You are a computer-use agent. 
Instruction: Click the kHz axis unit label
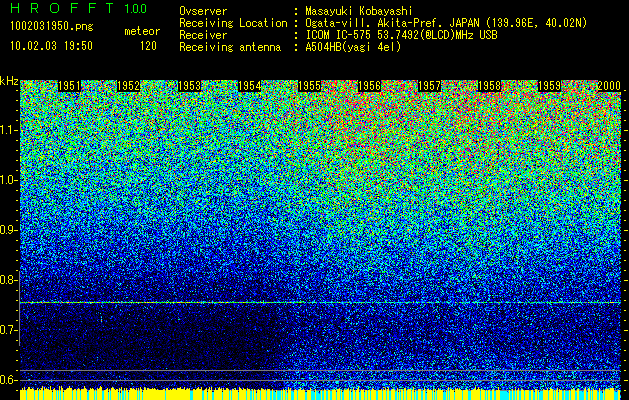(x=9, y=81)
